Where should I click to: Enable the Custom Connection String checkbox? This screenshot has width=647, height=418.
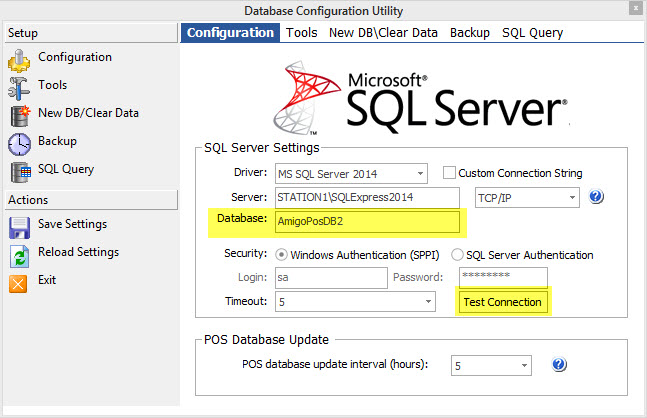[x=449, y=172]
